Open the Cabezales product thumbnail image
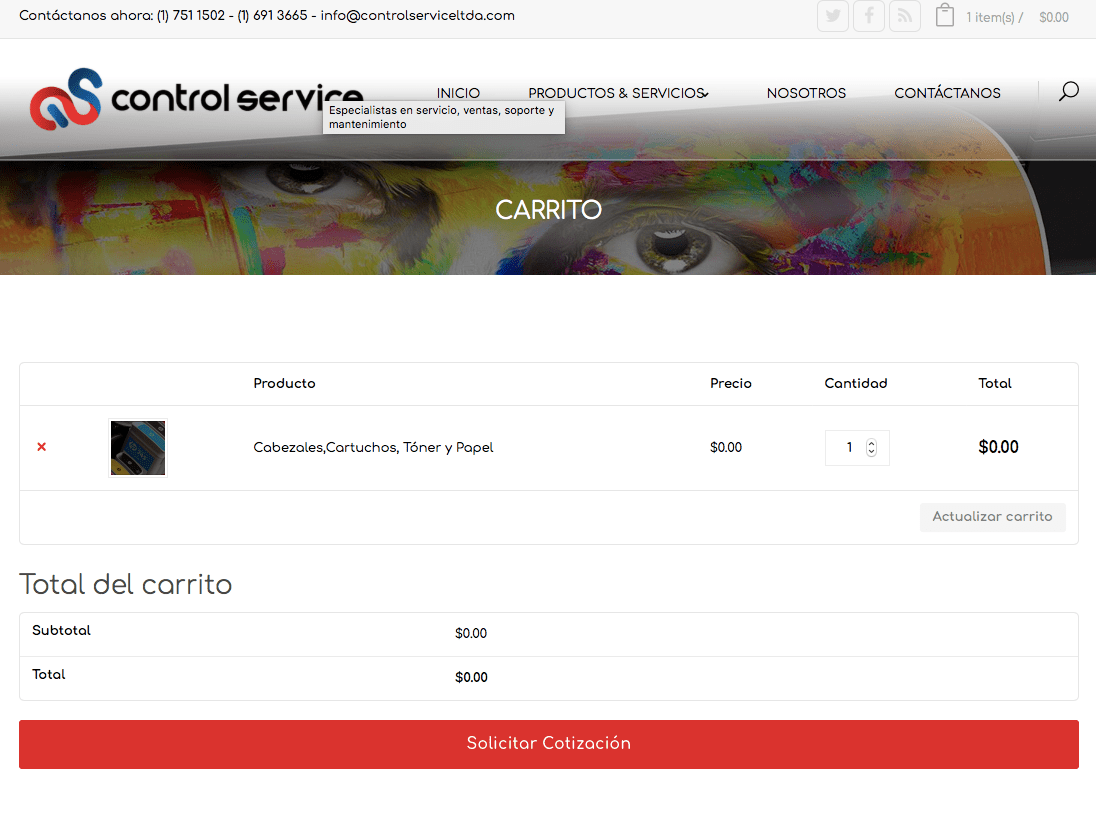Screen dimensions: 1096x817 click(x=138, y=448)
